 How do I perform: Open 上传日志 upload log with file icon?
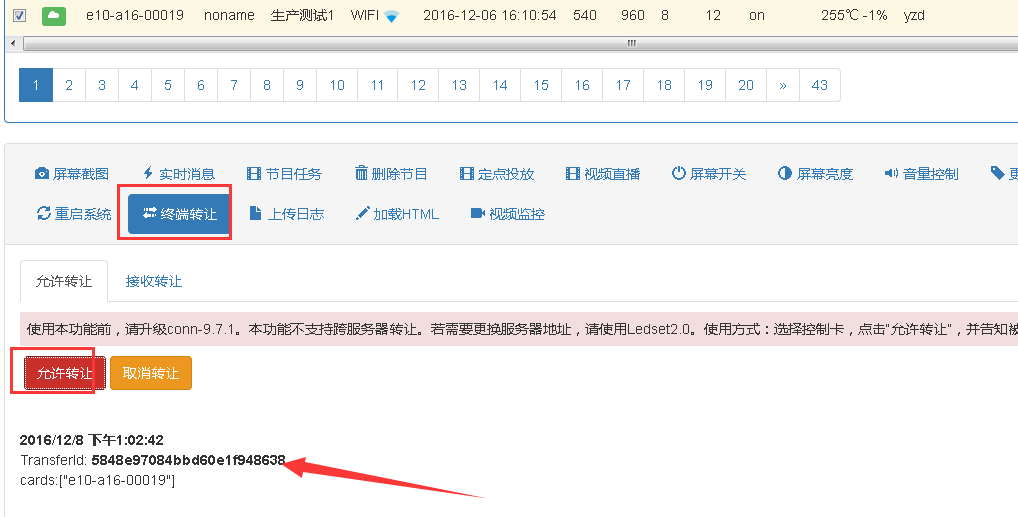click(287, 214)
